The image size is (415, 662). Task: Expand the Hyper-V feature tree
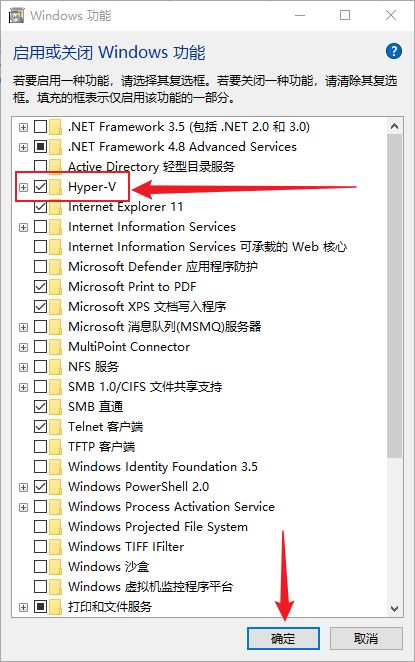click(24, 187)
